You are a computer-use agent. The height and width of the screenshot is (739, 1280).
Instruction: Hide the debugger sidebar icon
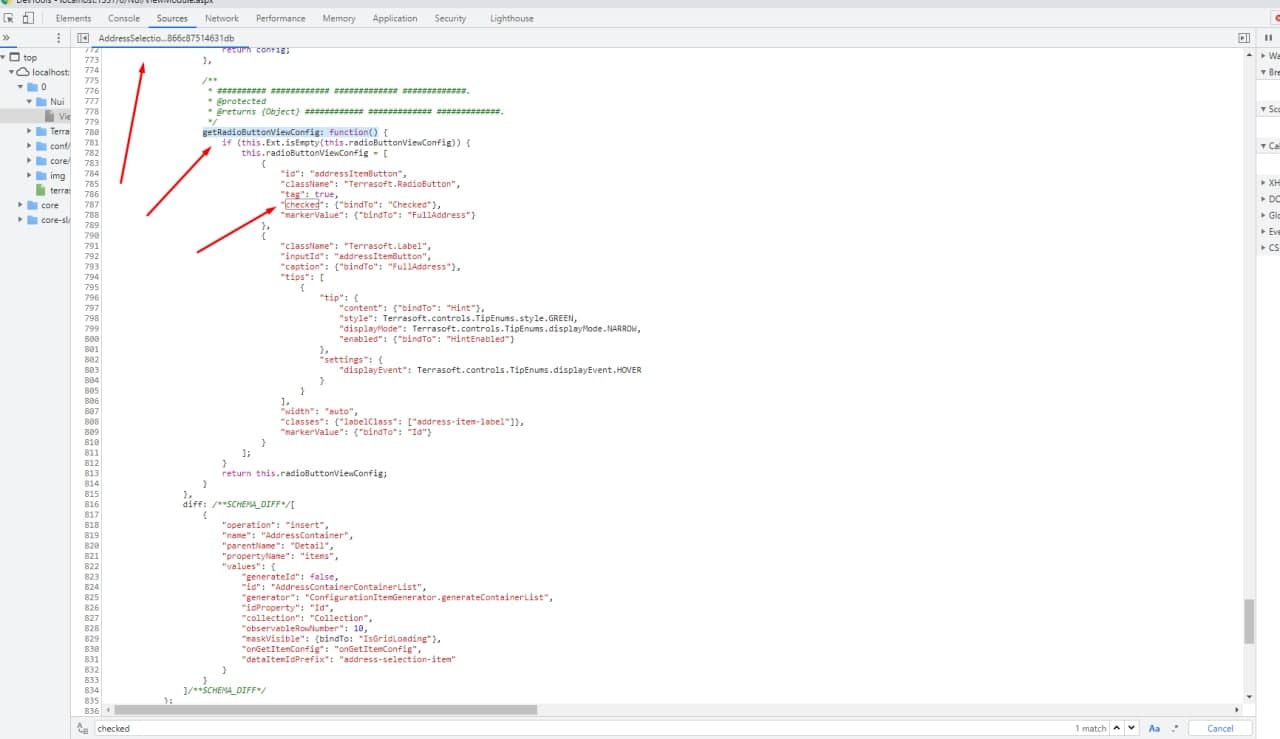(1244, 38)
